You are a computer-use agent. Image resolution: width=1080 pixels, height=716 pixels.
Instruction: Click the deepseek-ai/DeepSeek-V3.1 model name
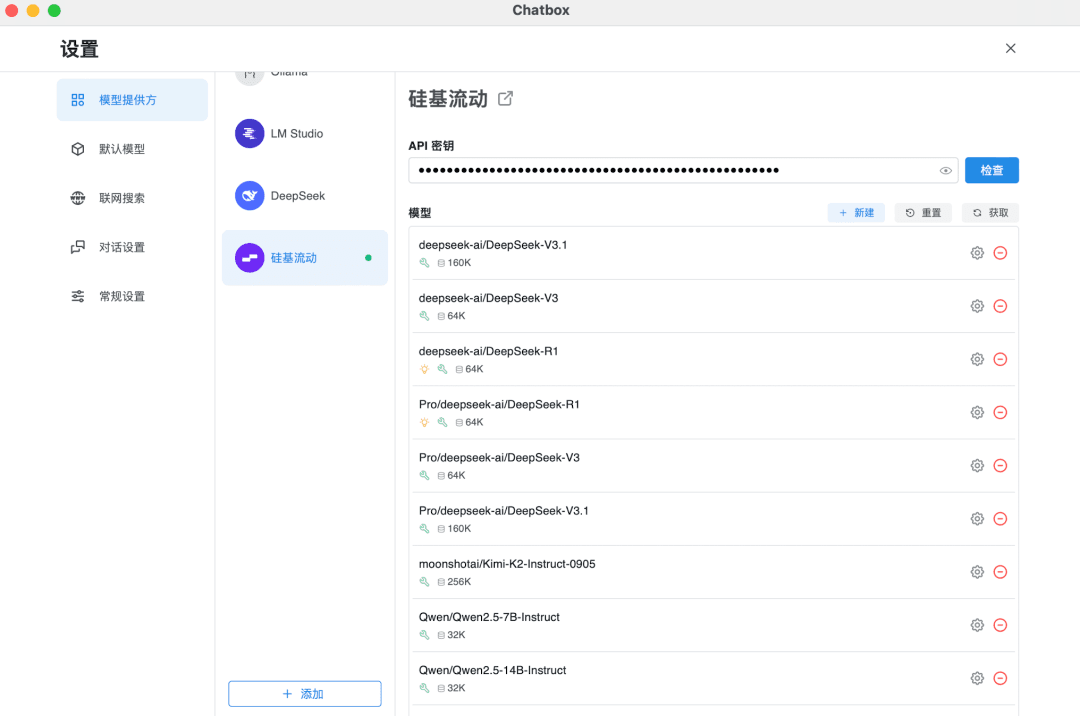pyautogui.click(x=493, y=245)
